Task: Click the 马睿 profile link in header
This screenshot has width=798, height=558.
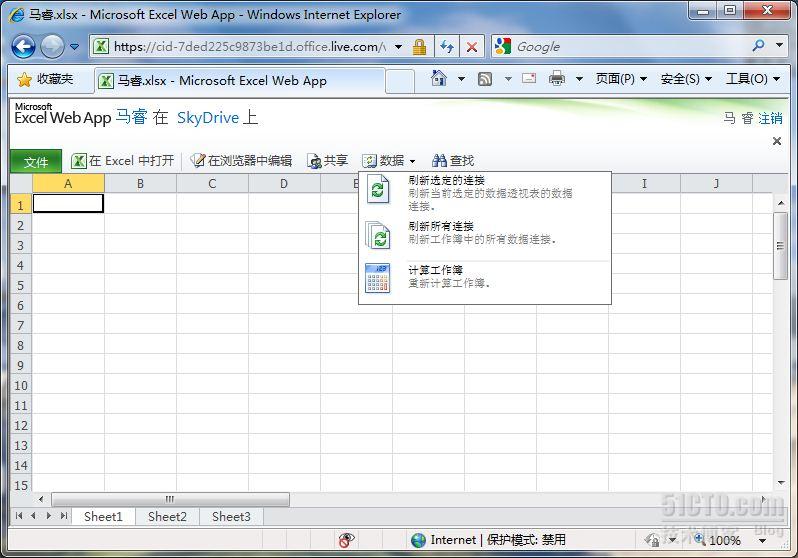Action: point(131,117)
